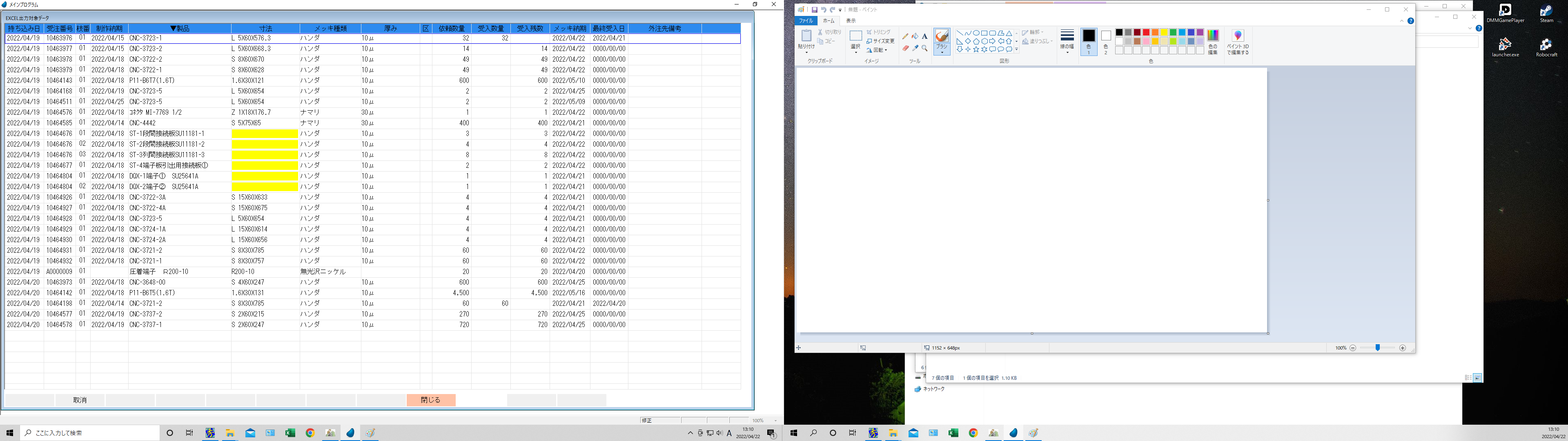Choose the five-point star shape

click(976, 49)
